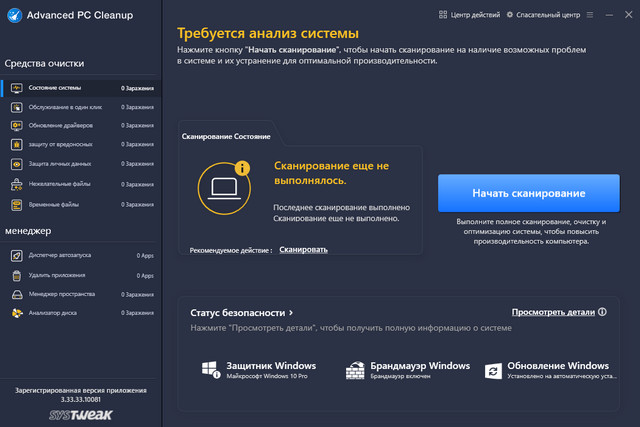The width and height of the screenshot is (640, 427).
Task: Close the Advanced PC Cleanup window
Action: pyautogui.click(x=629, y=15)
